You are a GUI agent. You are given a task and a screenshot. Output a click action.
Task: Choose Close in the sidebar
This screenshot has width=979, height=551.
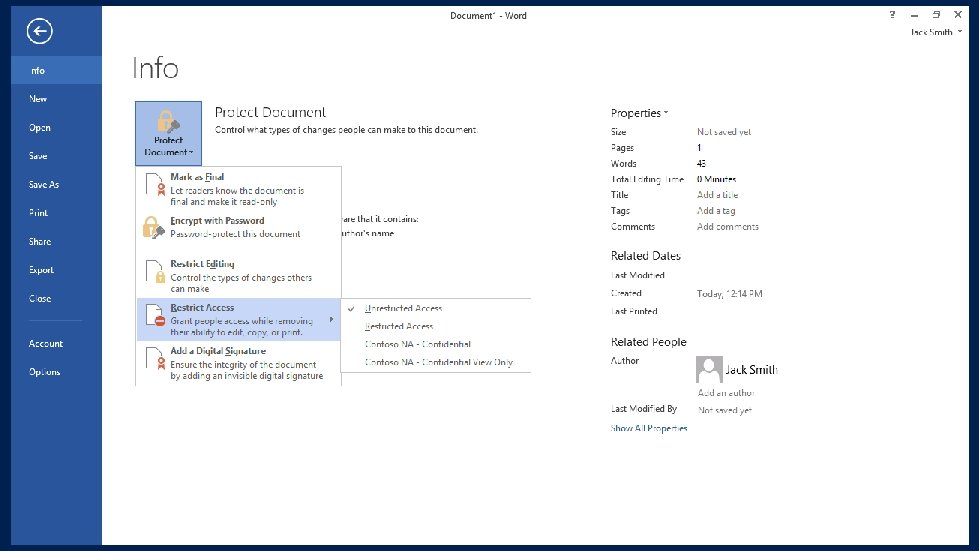click(x=56, y=298)
